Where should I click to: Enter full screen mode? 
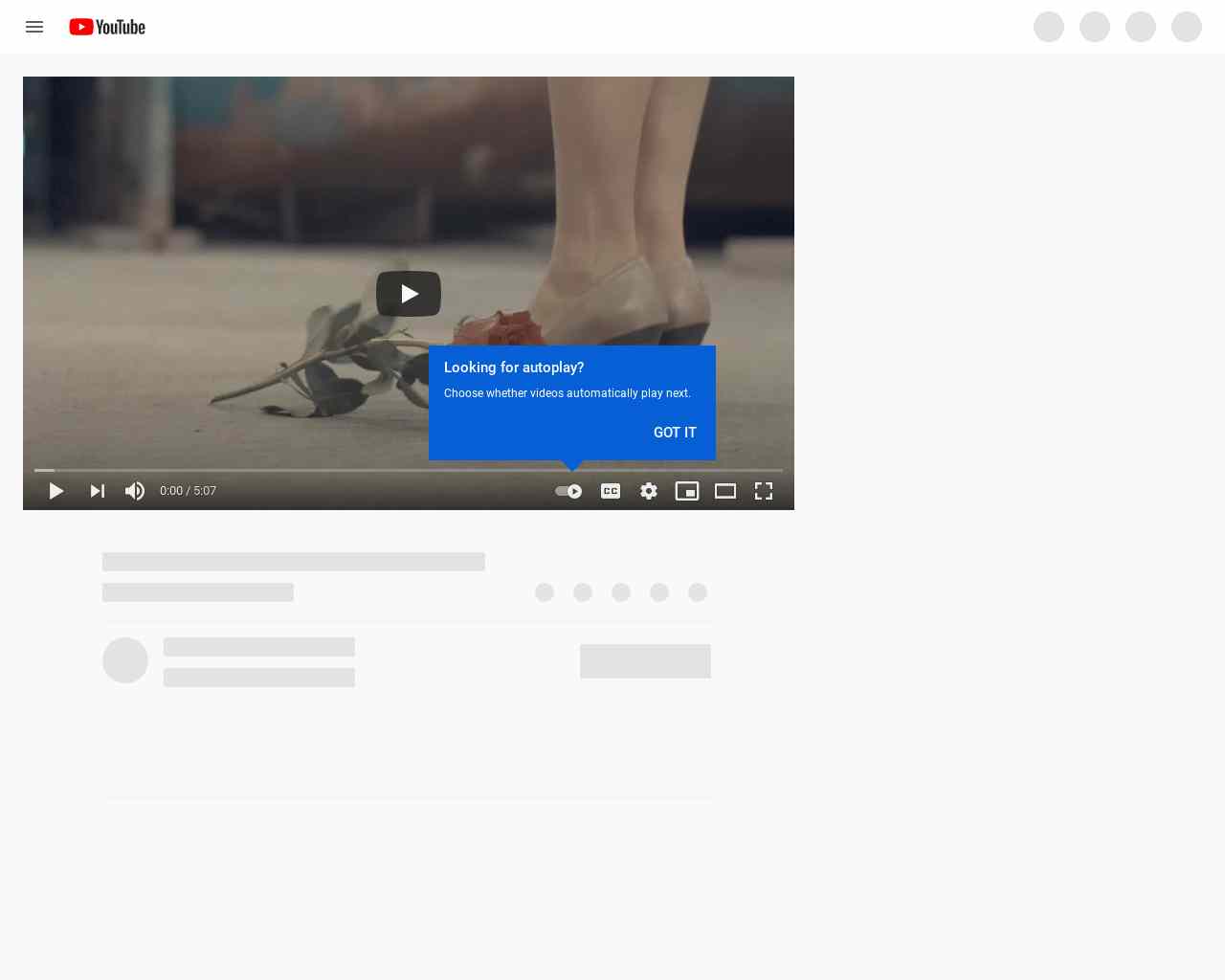(764, 491)
